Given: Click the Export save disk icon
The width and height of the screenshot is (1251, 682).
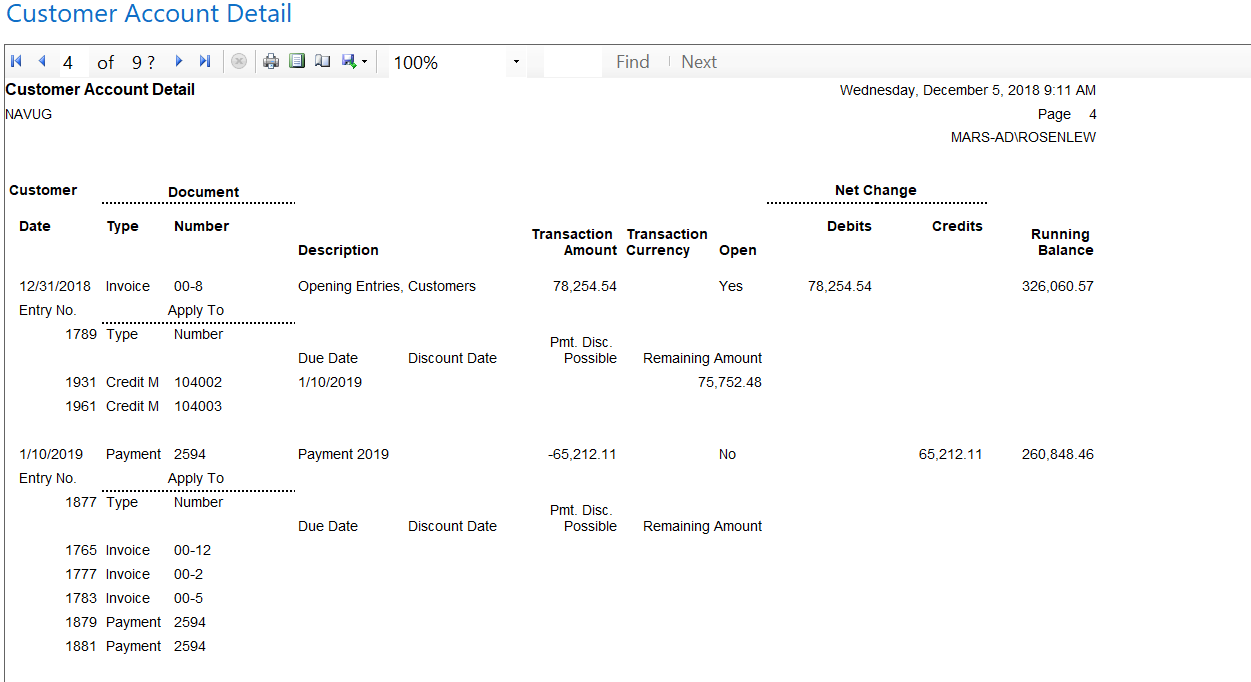Looking at the screenshot, I should (349, 62).
